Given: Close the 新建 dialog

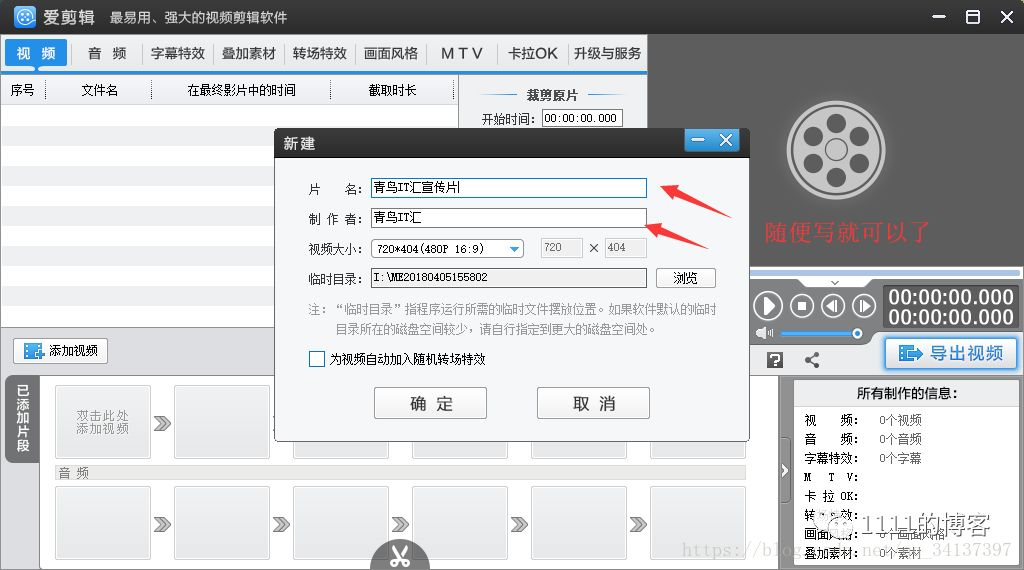Looking at the screenshot, I should (x=726, y=140).
